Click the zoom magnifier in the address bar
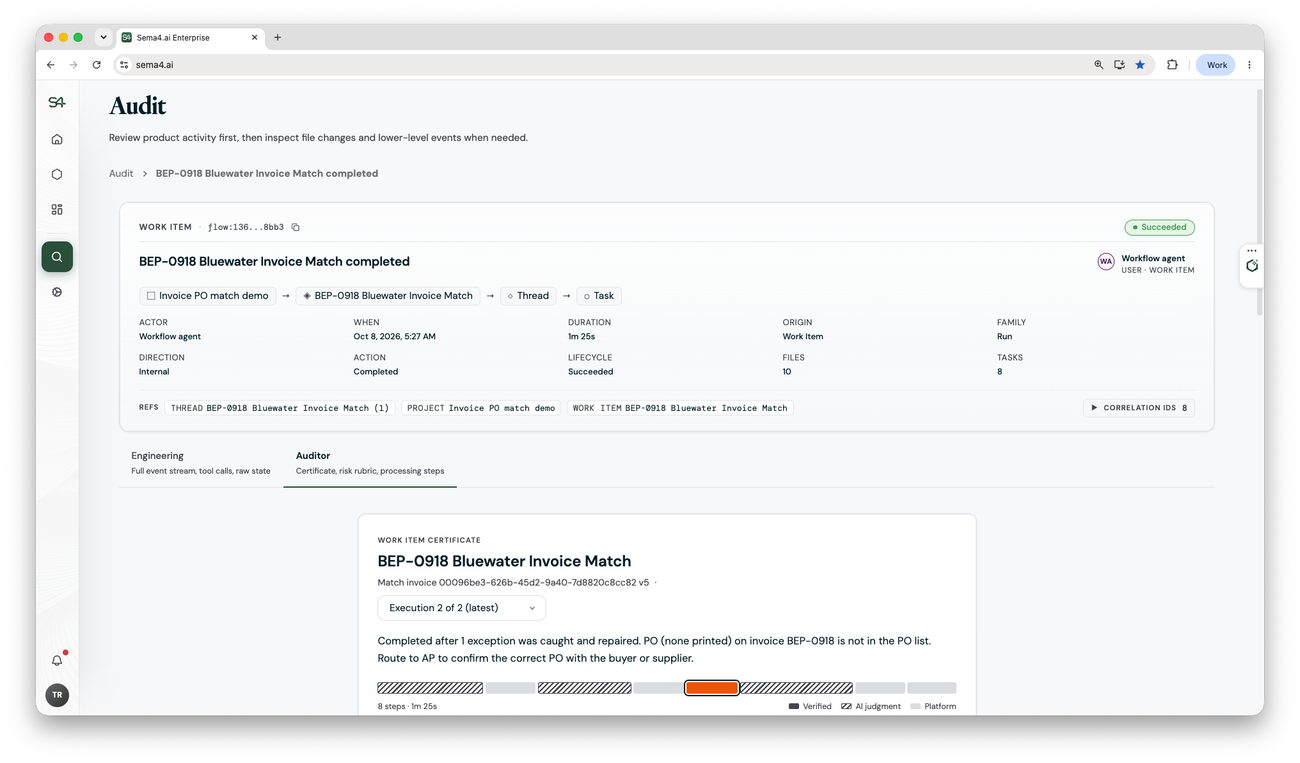Viewport: 1300px width, 763px height. click(x=1098, y=65)
